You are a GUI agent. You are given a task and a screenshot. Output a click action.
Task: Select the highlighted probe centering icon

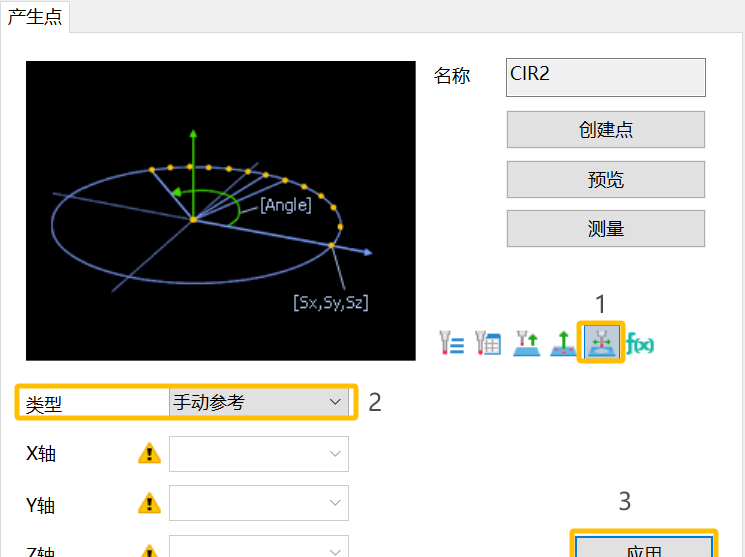tap(602, 343)
